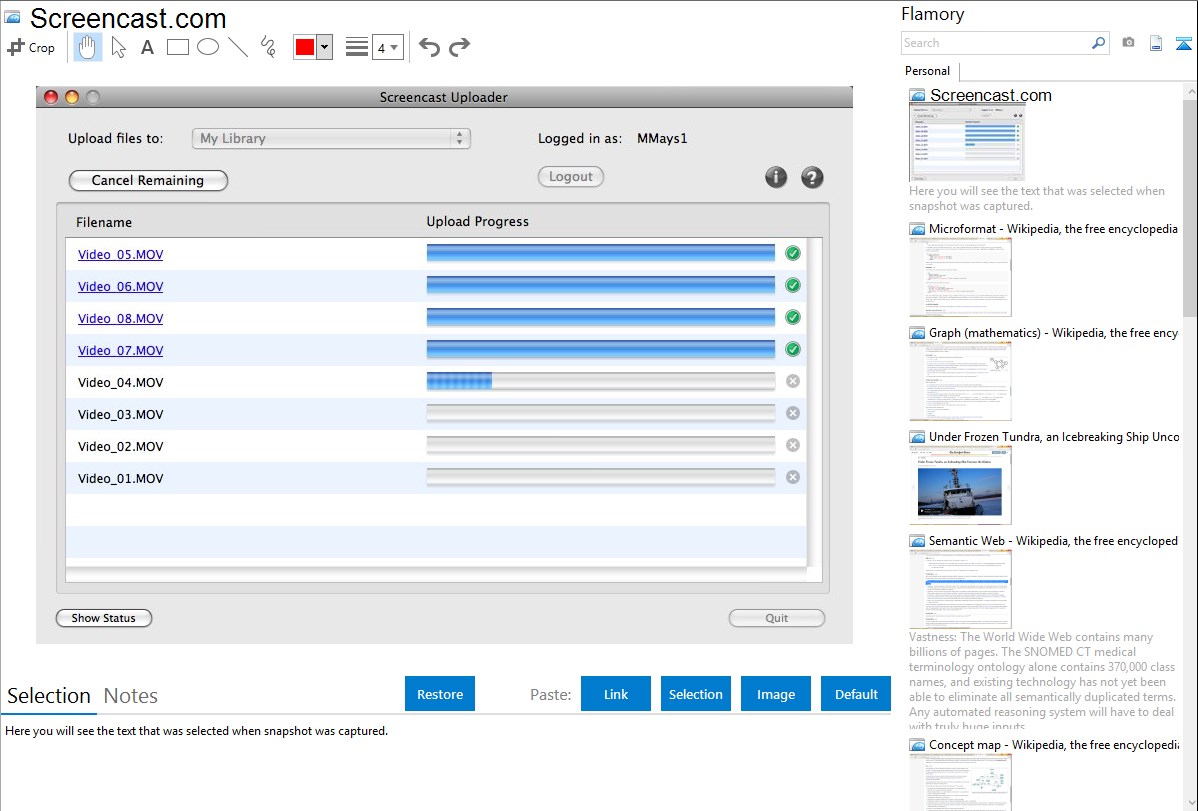Open the Concept map snapshot thumbnail

(x=960, y=782)
